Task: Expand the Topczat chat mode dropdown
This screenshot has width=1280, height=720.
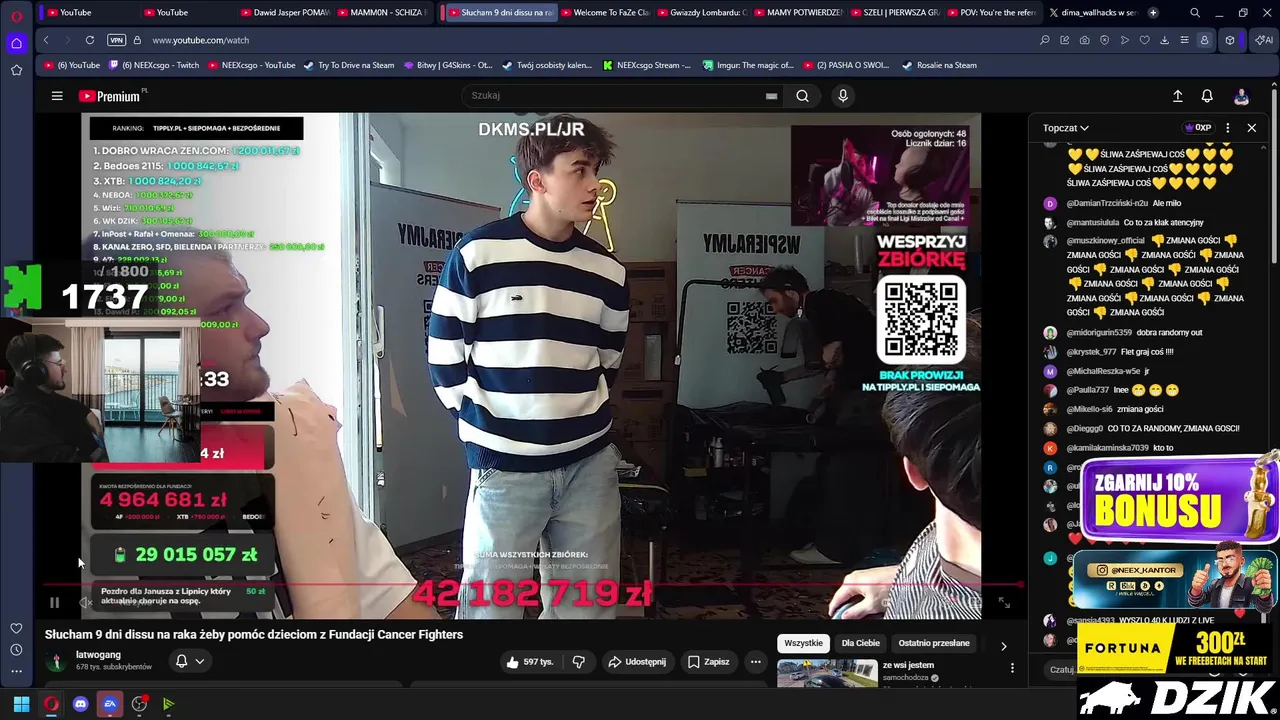Action: pos(1065,128)
